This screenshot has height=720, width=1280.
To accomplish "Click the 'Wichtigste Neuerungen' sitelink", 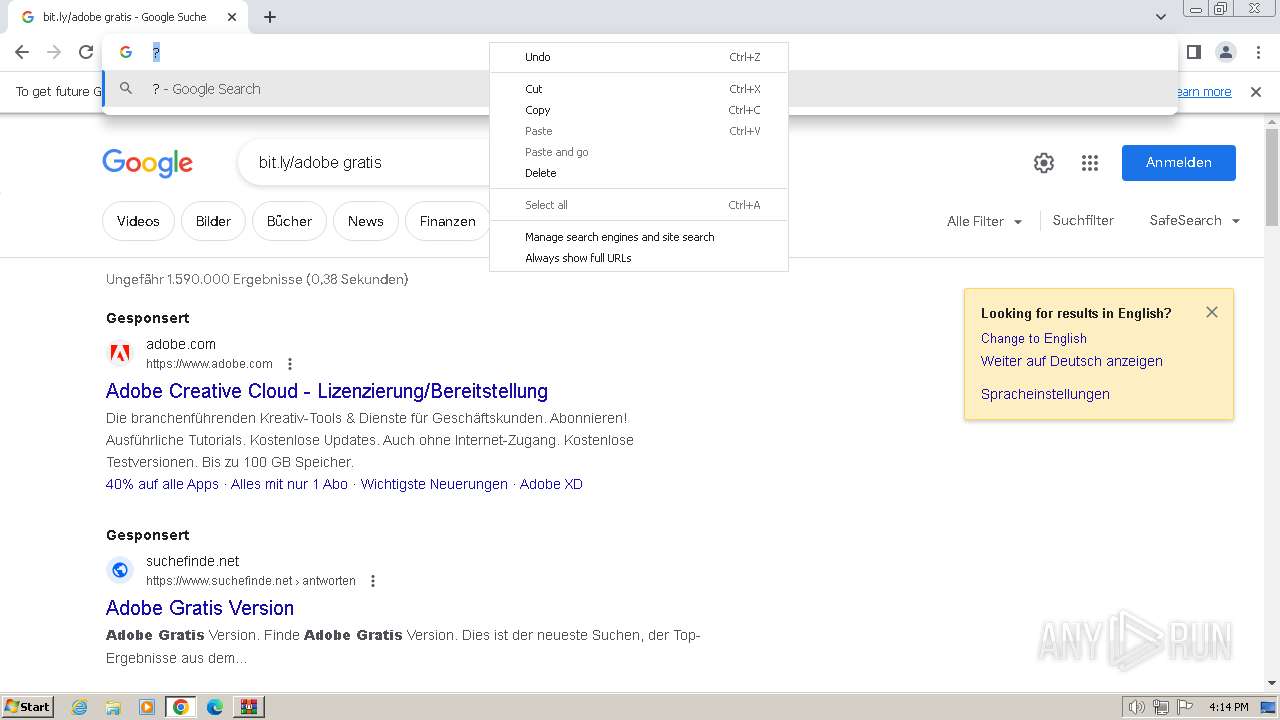I will (434, 484).
